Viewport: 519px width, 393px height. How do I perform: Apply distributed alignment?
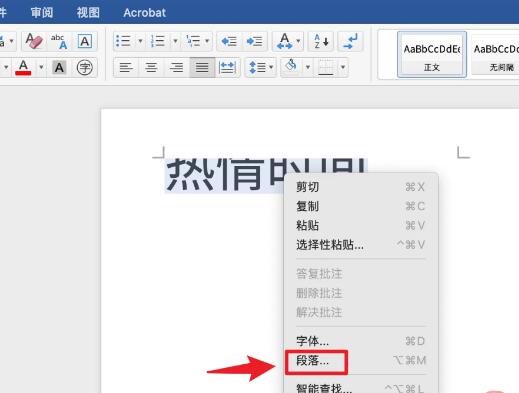point(228,68)
